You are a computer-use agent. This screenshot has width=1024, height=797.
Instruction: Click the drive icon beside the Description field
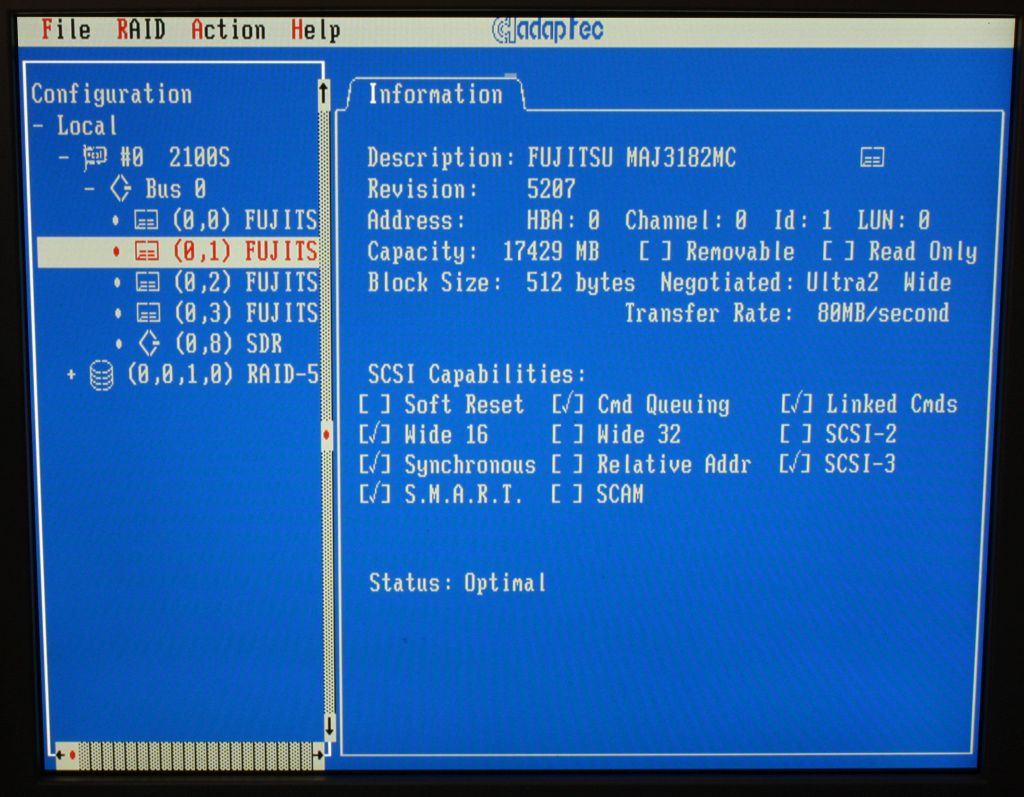tap(872, 157)
